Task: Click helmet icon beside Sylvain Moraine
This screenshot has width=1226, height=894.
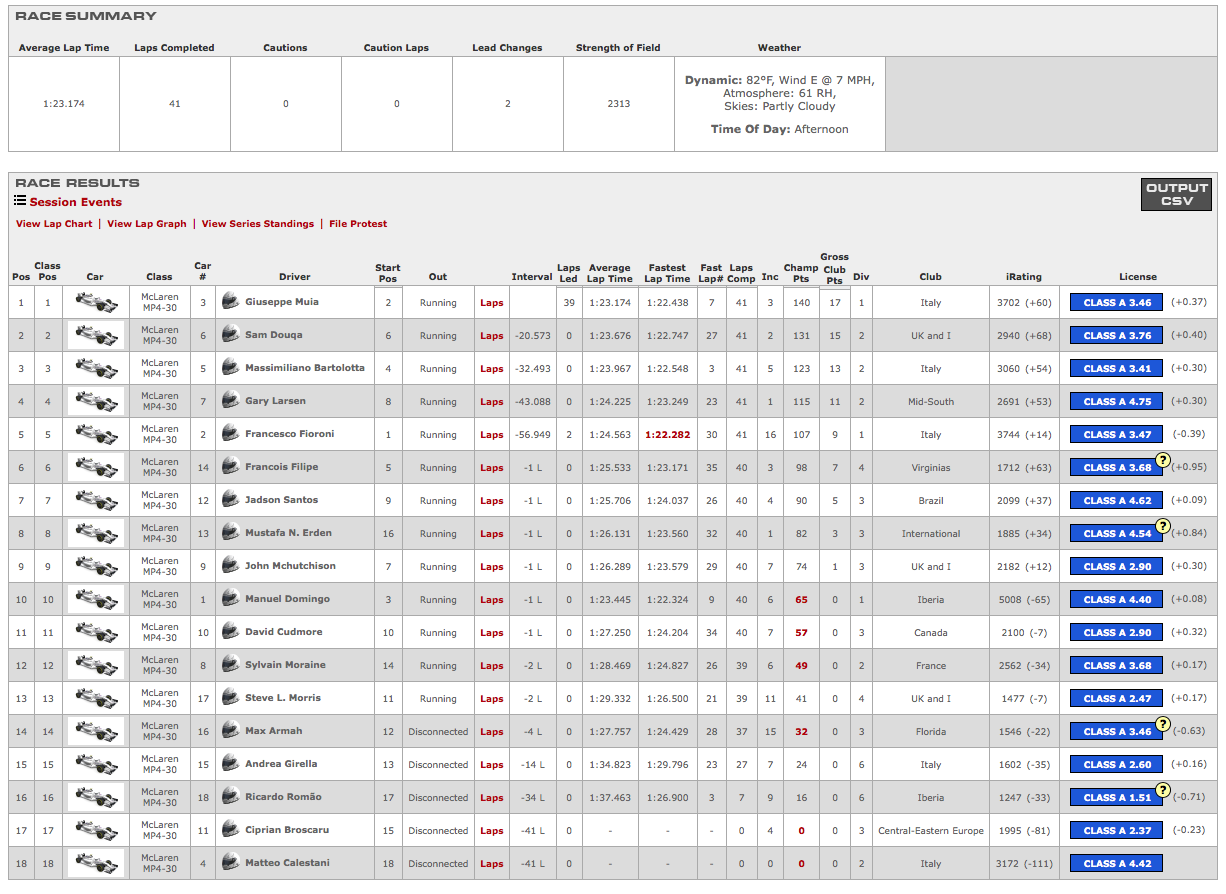Action: pos(231,664)
